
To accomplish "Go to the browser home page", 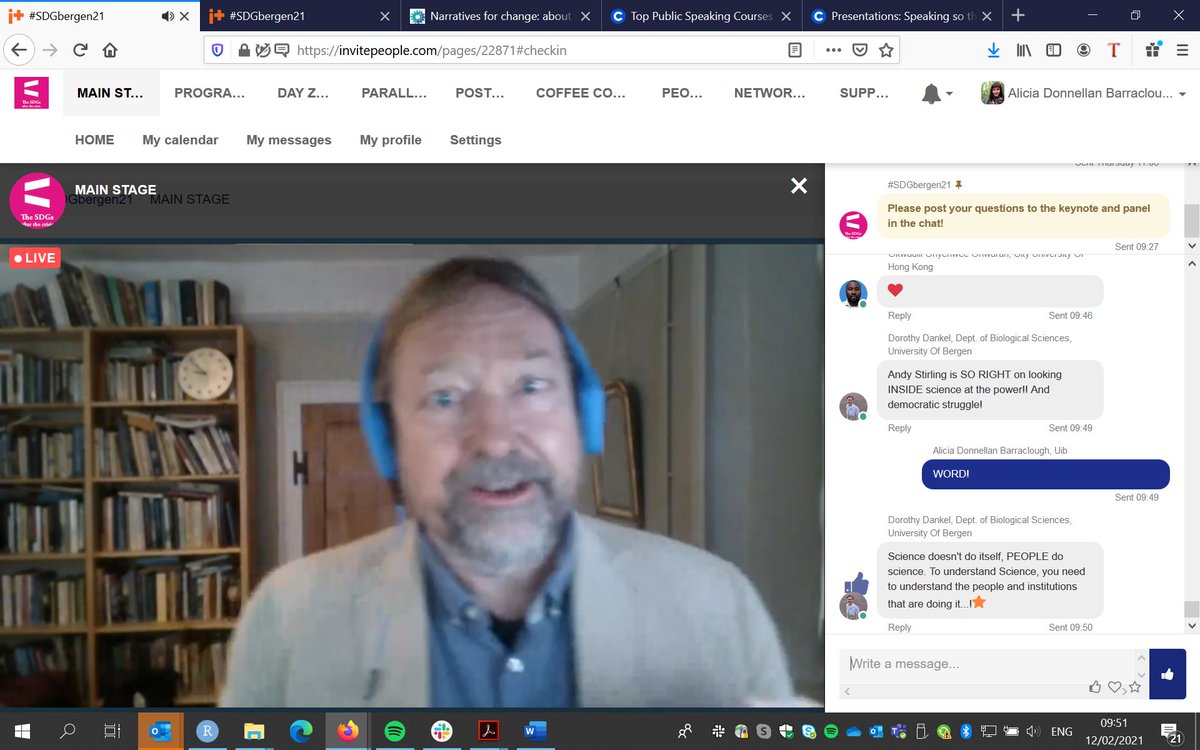I will pyautogui.click(x=110, y=49).
